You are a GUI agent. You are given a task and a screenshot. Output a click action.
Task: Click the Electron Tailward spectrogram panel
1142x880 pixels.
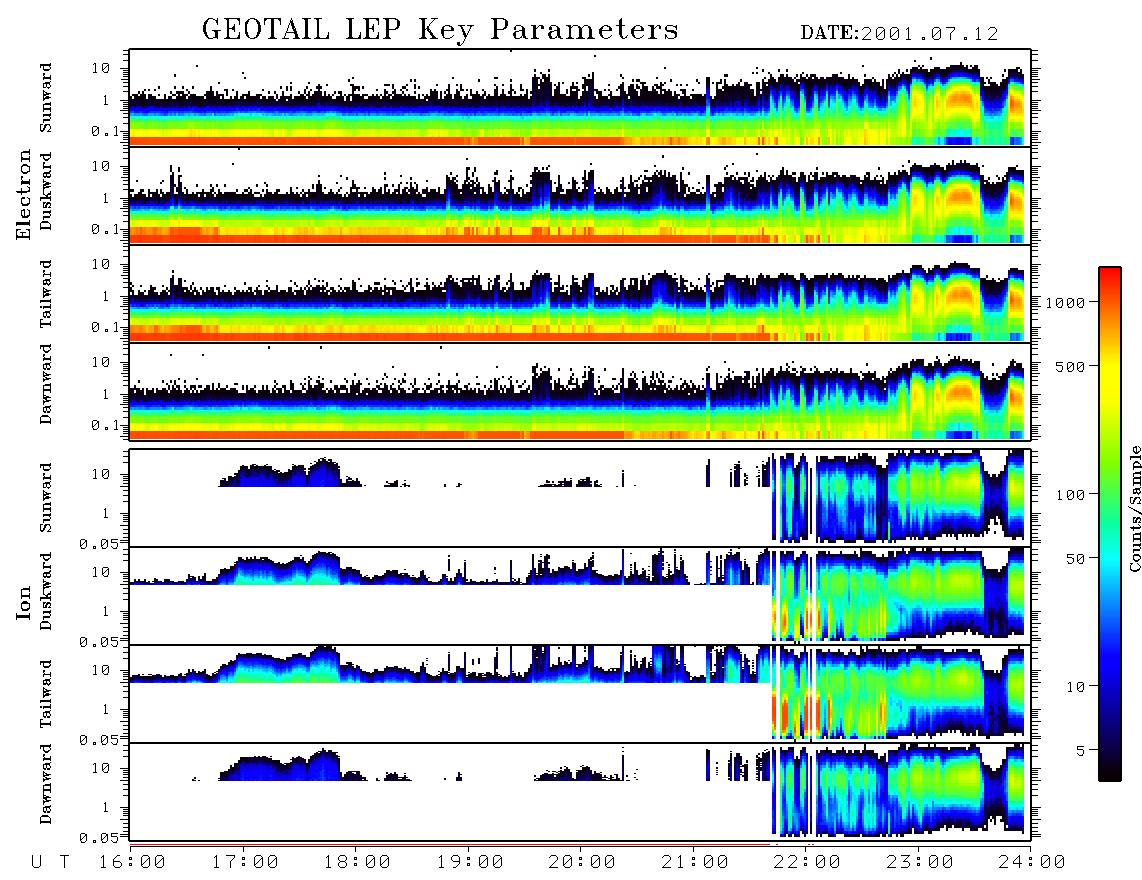pyautogui.click(x=580, y=294)
